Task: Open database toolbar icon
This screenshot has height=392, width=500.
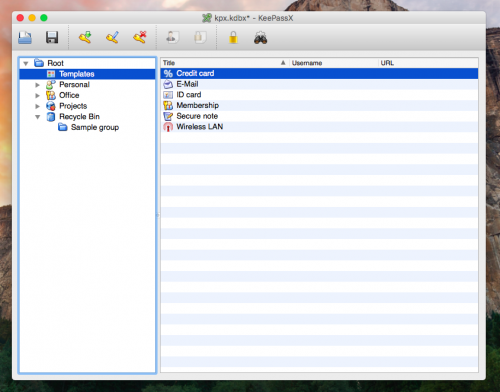Action: coord(25,38)
